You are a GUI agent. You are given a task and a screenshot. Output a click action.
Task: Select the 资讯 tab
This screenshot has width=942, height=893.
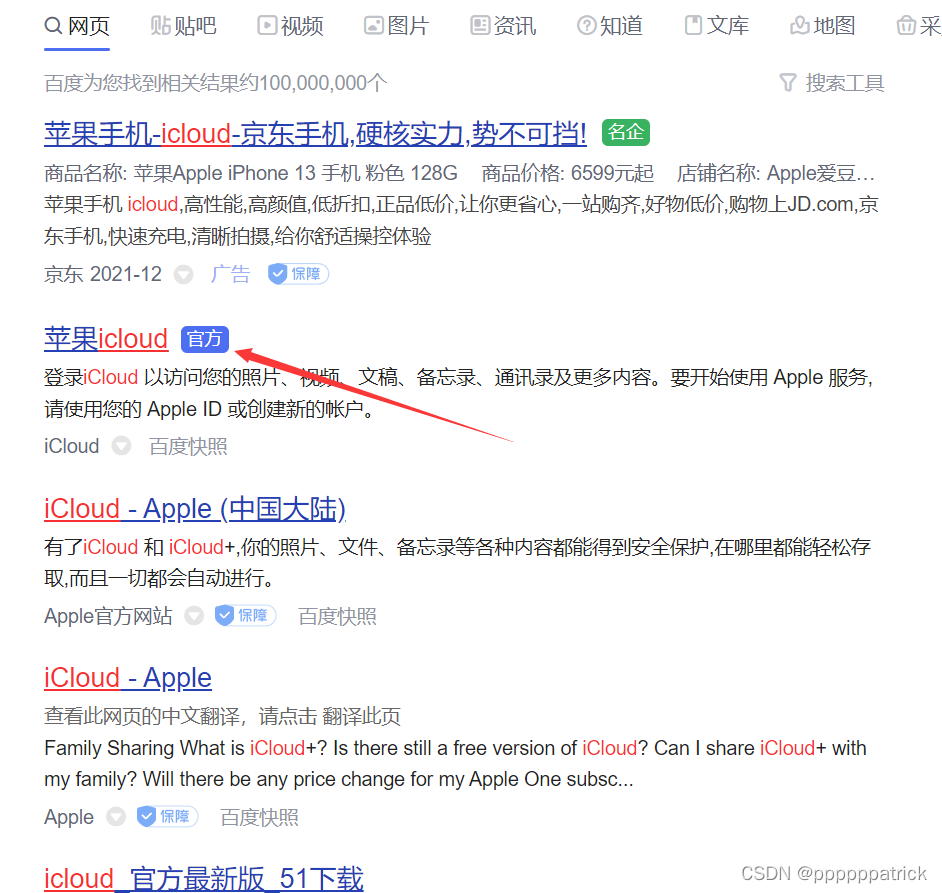pos(503,26)
